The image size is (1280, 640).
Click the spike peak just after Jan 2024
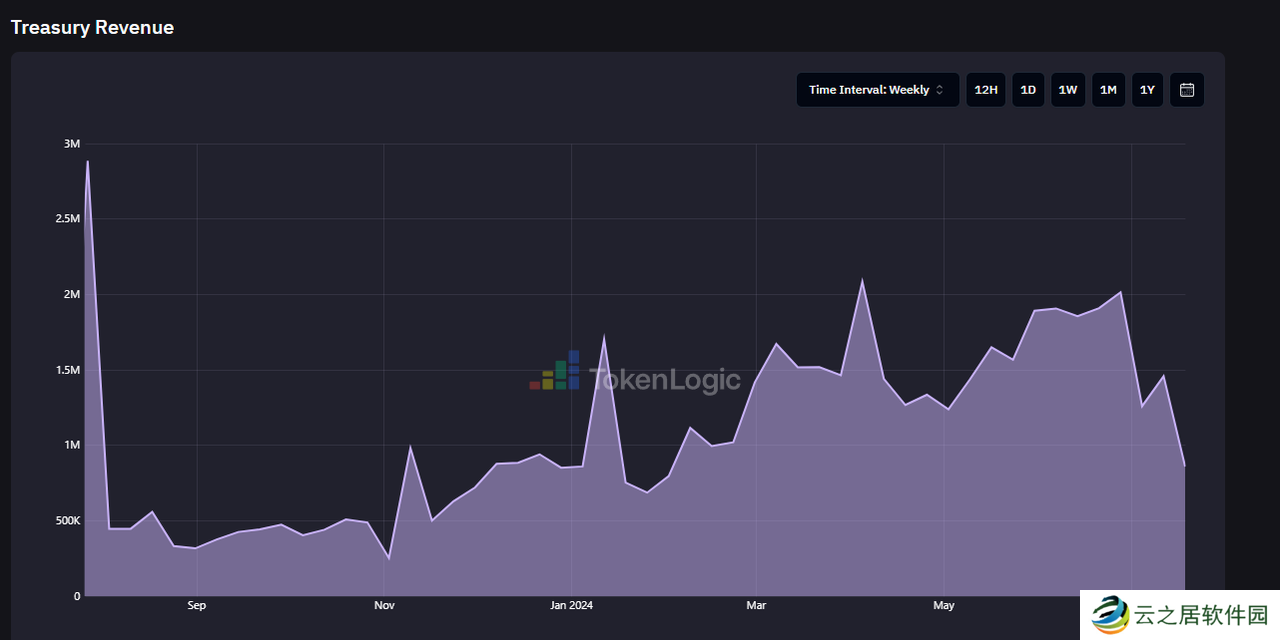point(604,337)
